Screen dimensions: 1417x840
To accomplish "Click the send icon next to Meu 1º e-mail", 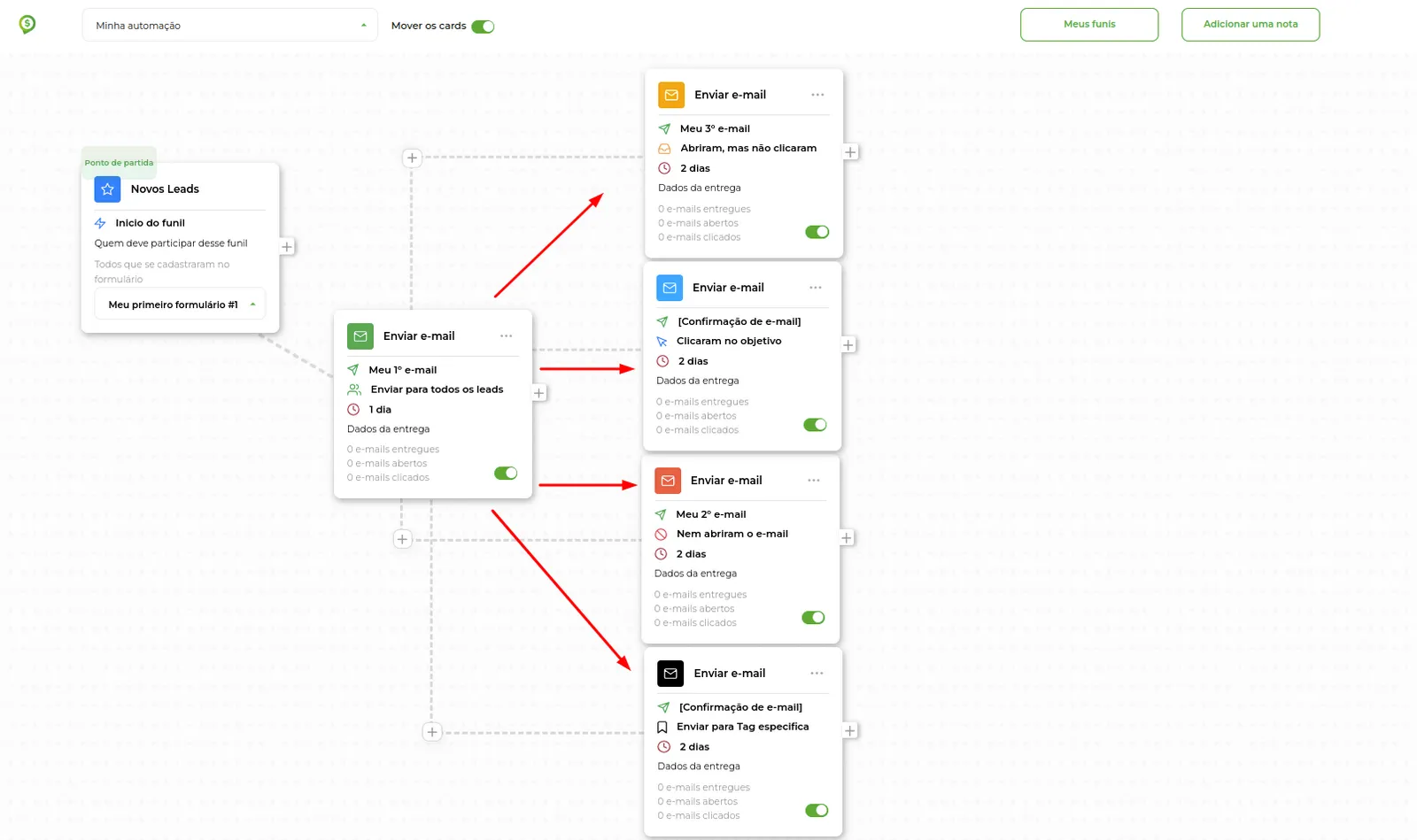I will tap(353, 370).
